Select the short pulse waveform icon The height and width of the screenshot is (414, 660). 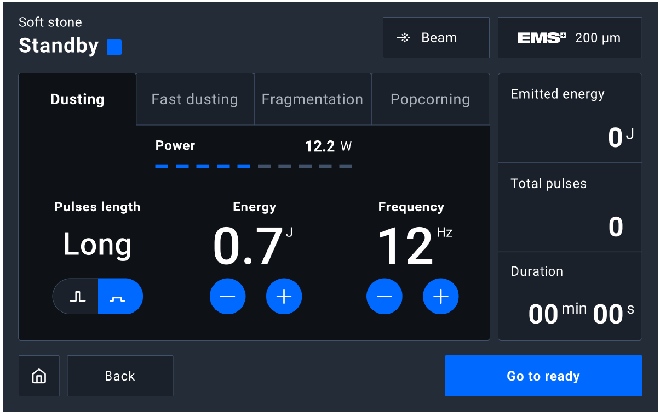(x=76, y=296)
